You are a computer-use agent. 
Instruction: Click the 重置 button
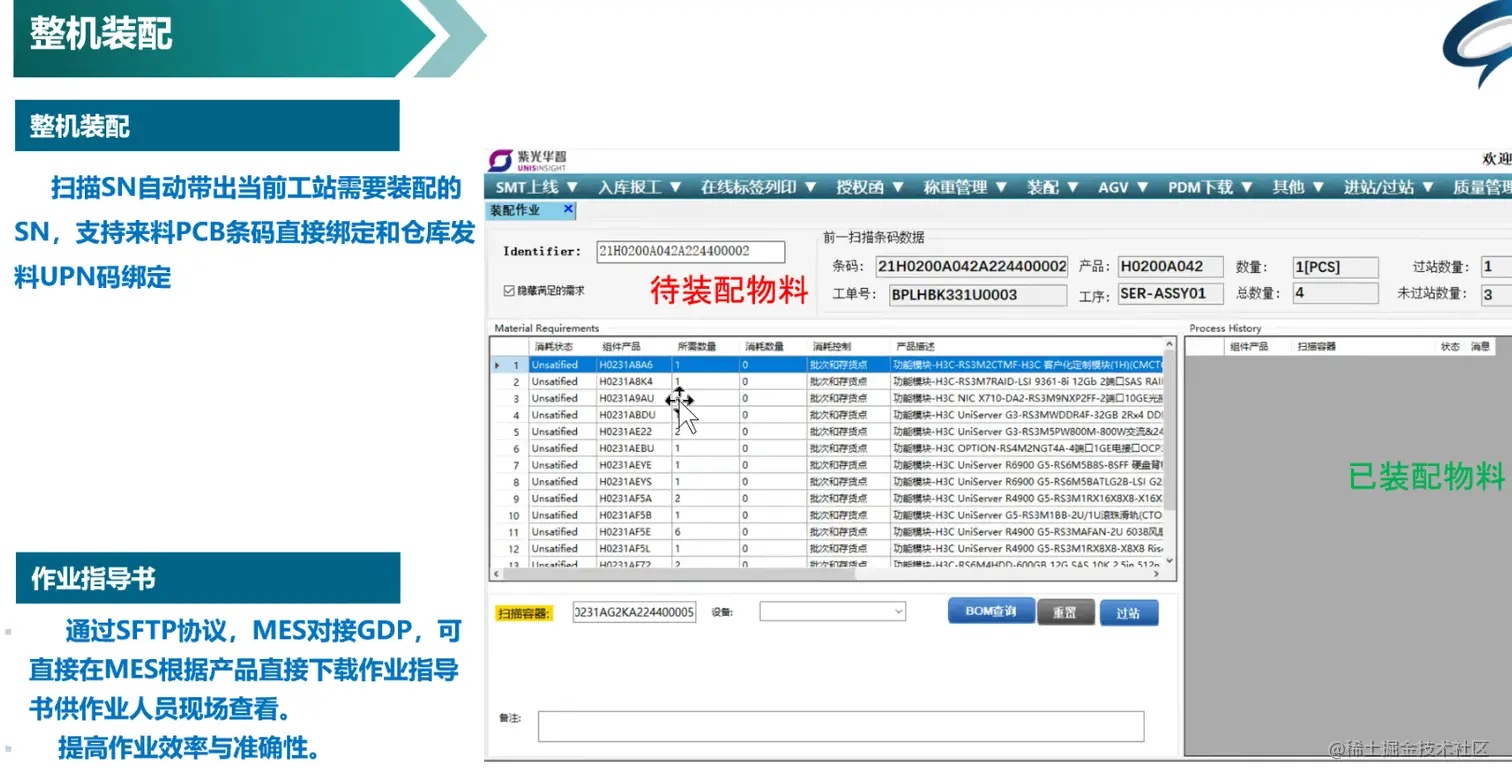tap(1065, 613)
